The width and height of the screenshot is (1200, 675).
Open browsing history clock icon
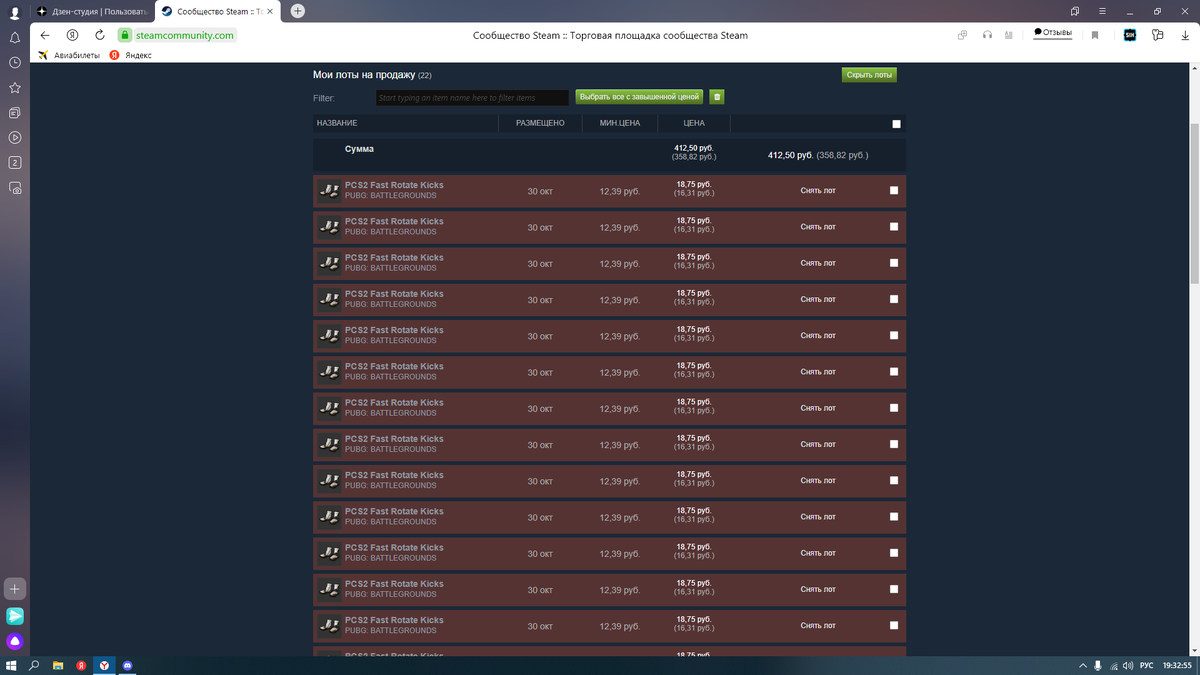point(14,62)
